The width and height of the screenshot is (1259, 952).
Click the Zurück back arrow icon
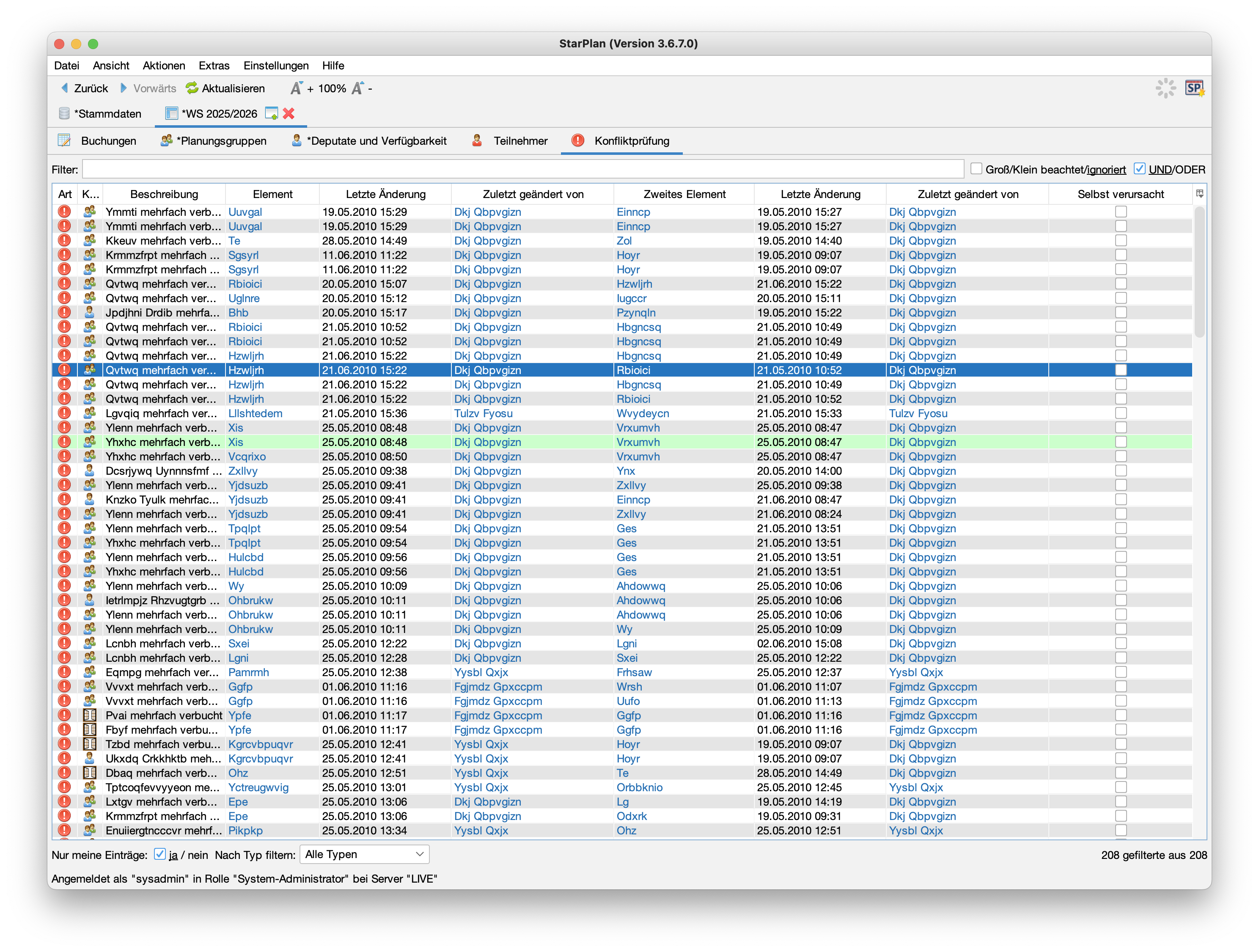(x=64, y=88)
